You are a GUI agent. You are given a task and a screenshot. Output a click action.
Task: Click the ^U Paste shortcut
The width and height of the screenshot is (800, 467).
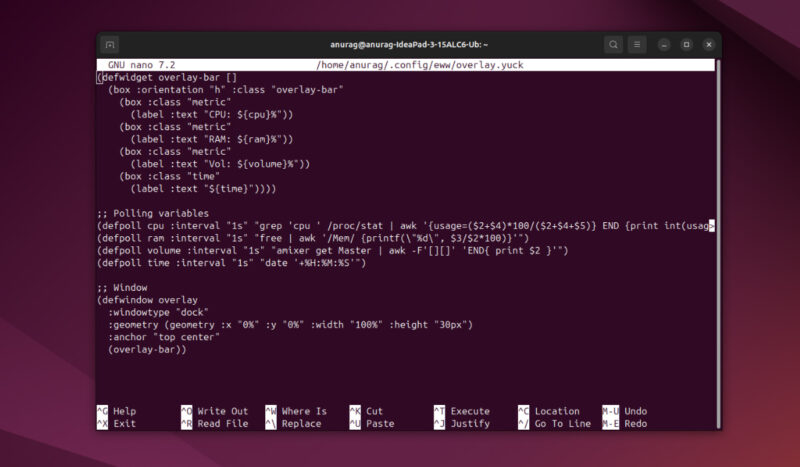pos(372,424)
